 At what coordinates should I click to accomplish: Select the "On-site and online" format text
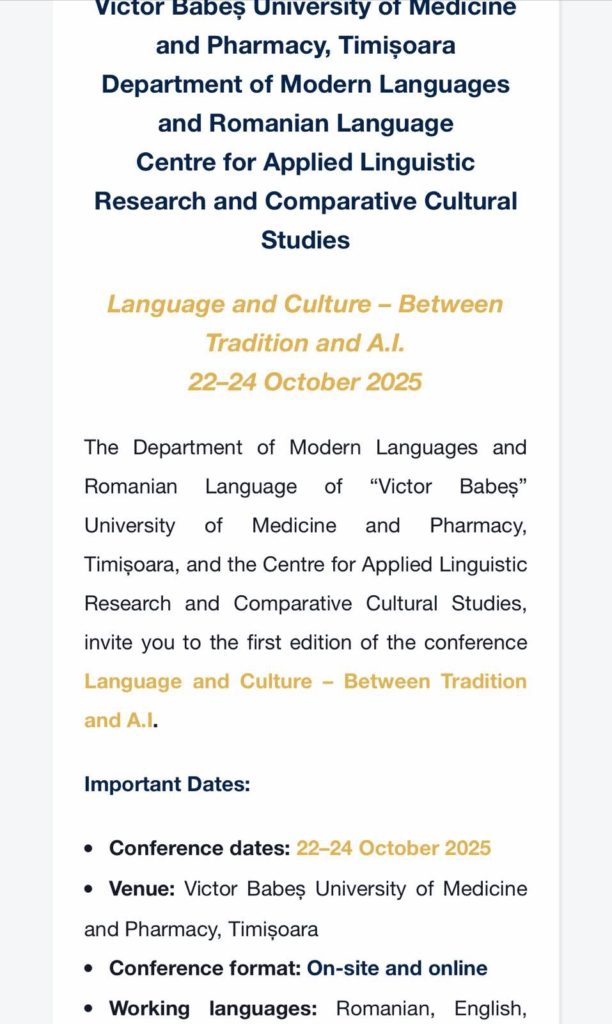coord(397,968)
